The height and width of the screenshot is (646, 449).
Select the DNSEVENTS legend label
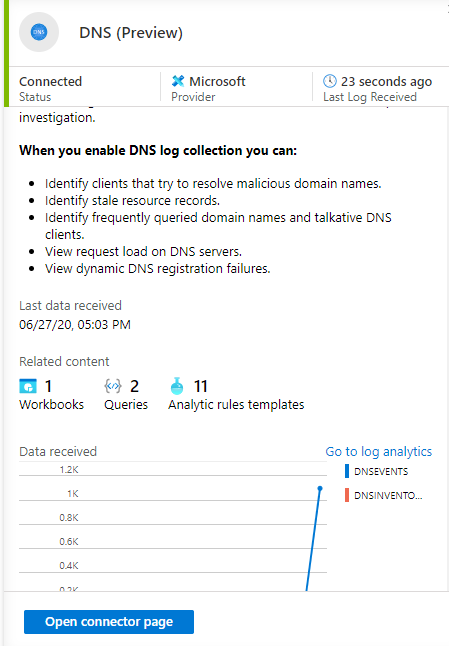coord(381,472)
